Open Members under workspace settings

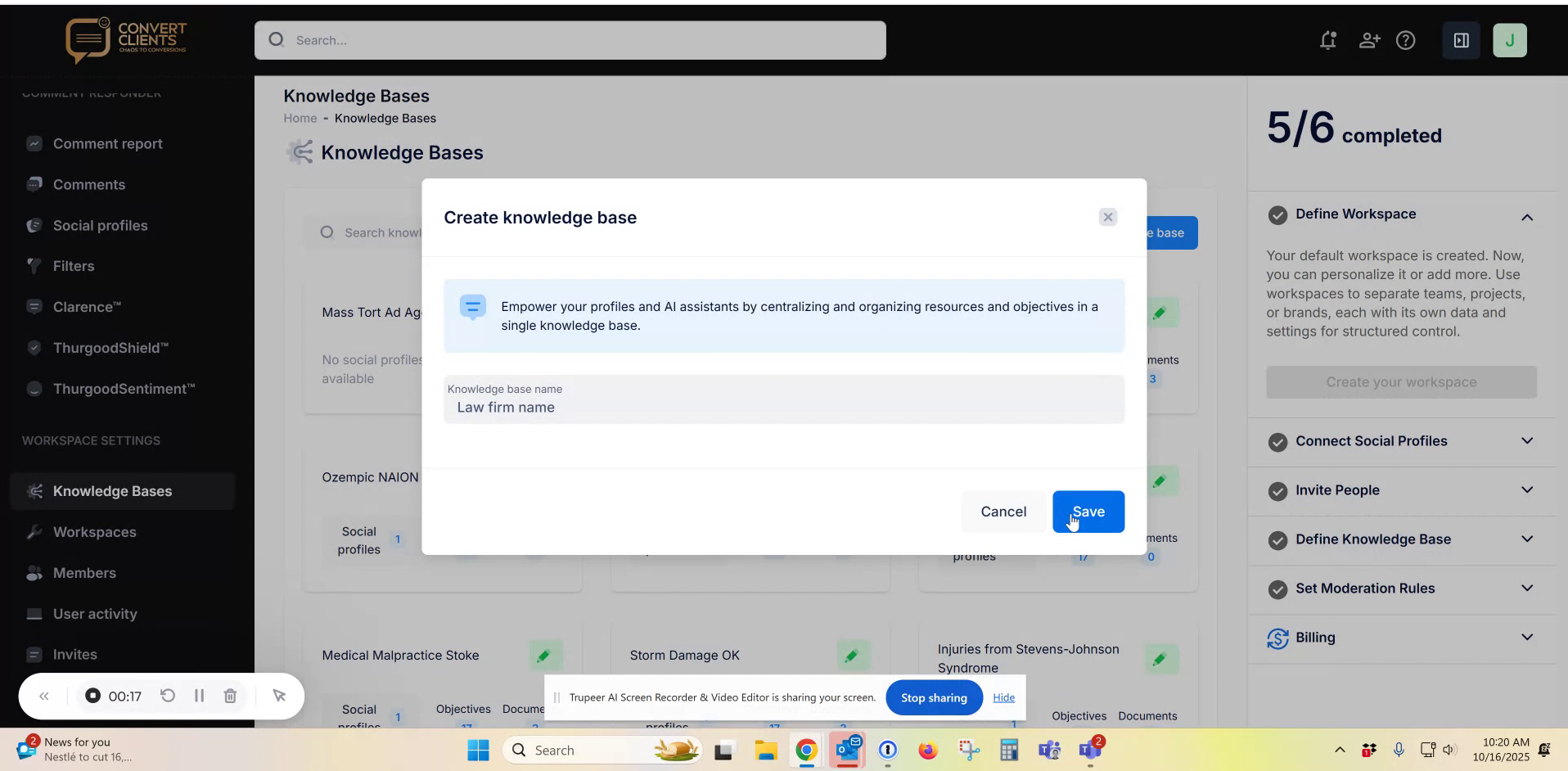click(85, 573)
